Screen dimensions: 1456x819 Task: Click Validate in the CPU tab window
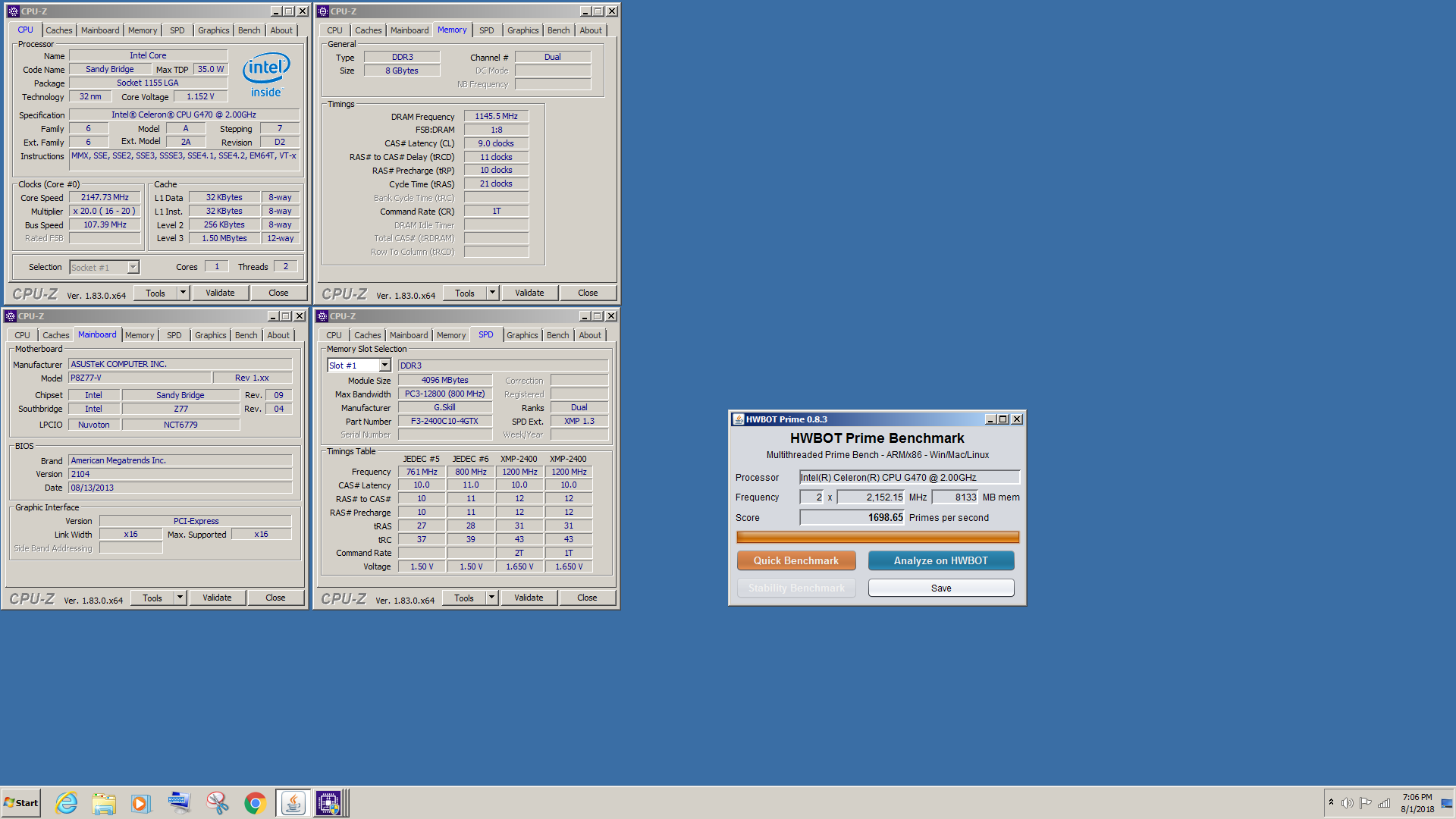(220, 293)
